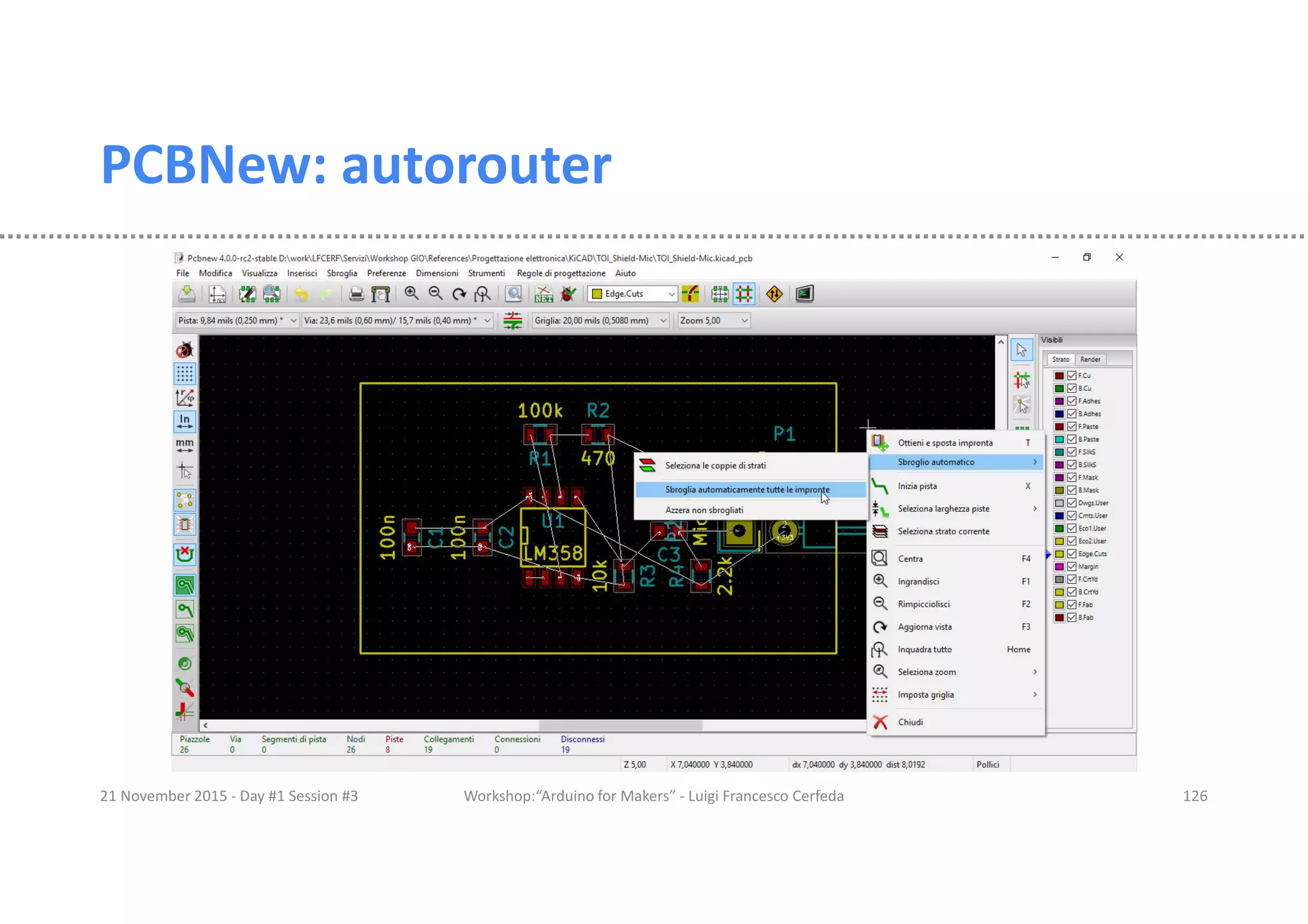Screen dimensions: 1308x924
Task: Uncheck the F.Cu layer checkbox
Action: [x=1072, y=375]
